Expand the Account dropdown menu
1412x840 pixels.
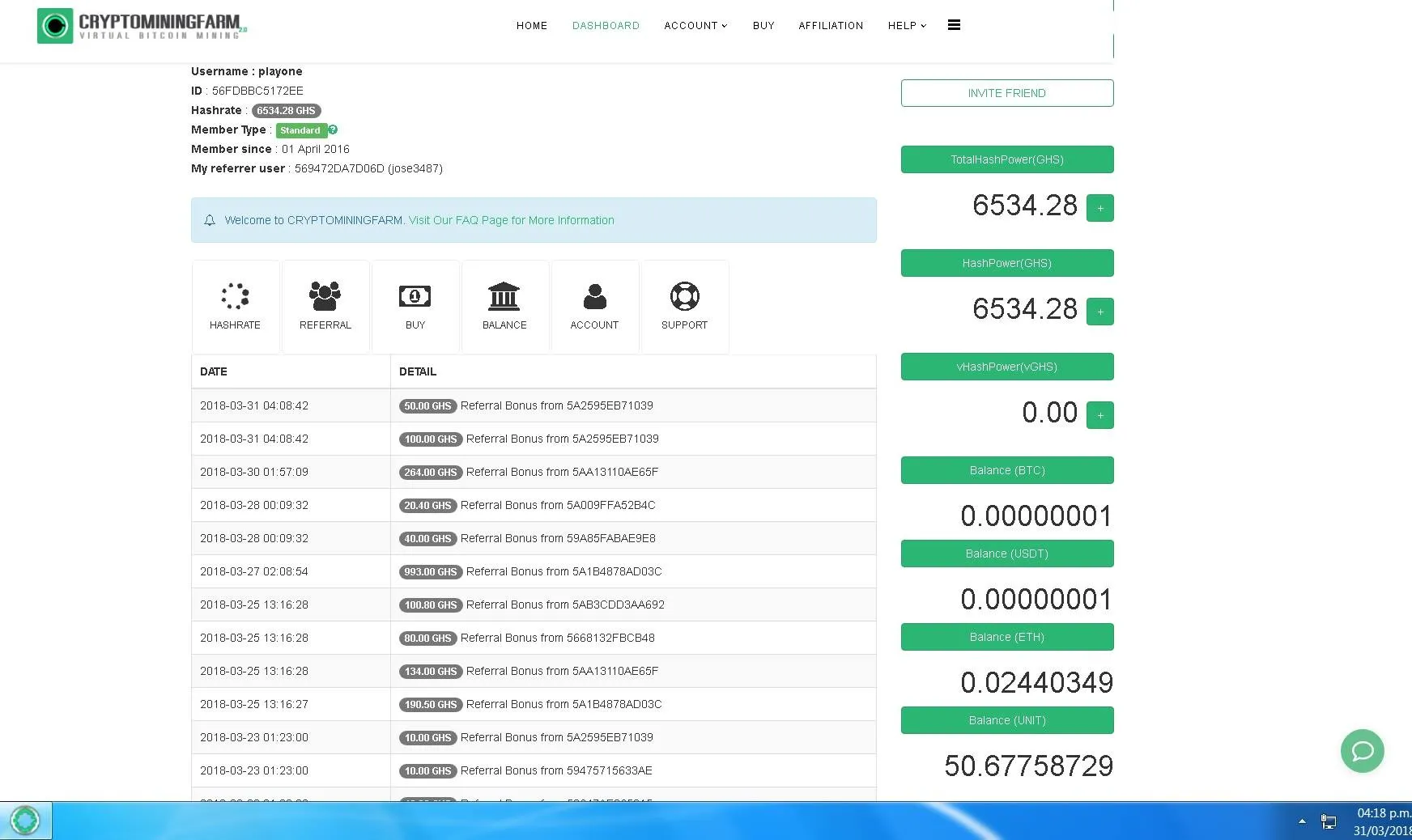pos(695,26)
